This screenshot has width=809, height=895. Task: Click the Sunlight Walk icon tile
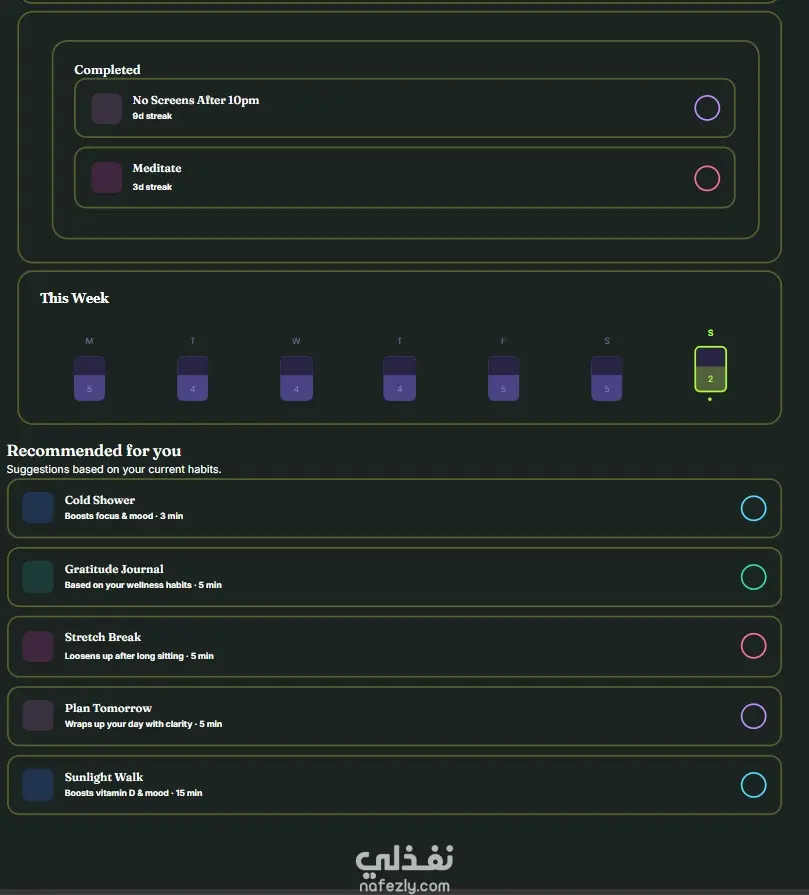(x=38, y=785)
